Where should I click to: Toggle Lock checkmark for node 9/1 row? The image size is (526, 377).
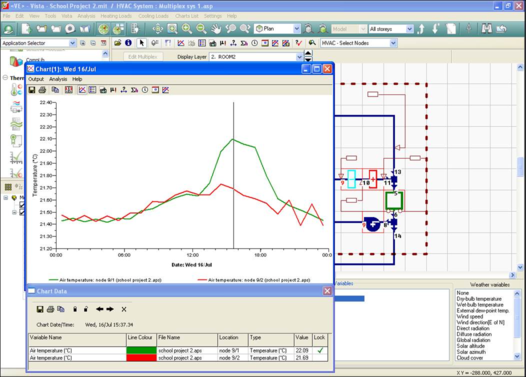click(x=320, y=350)
